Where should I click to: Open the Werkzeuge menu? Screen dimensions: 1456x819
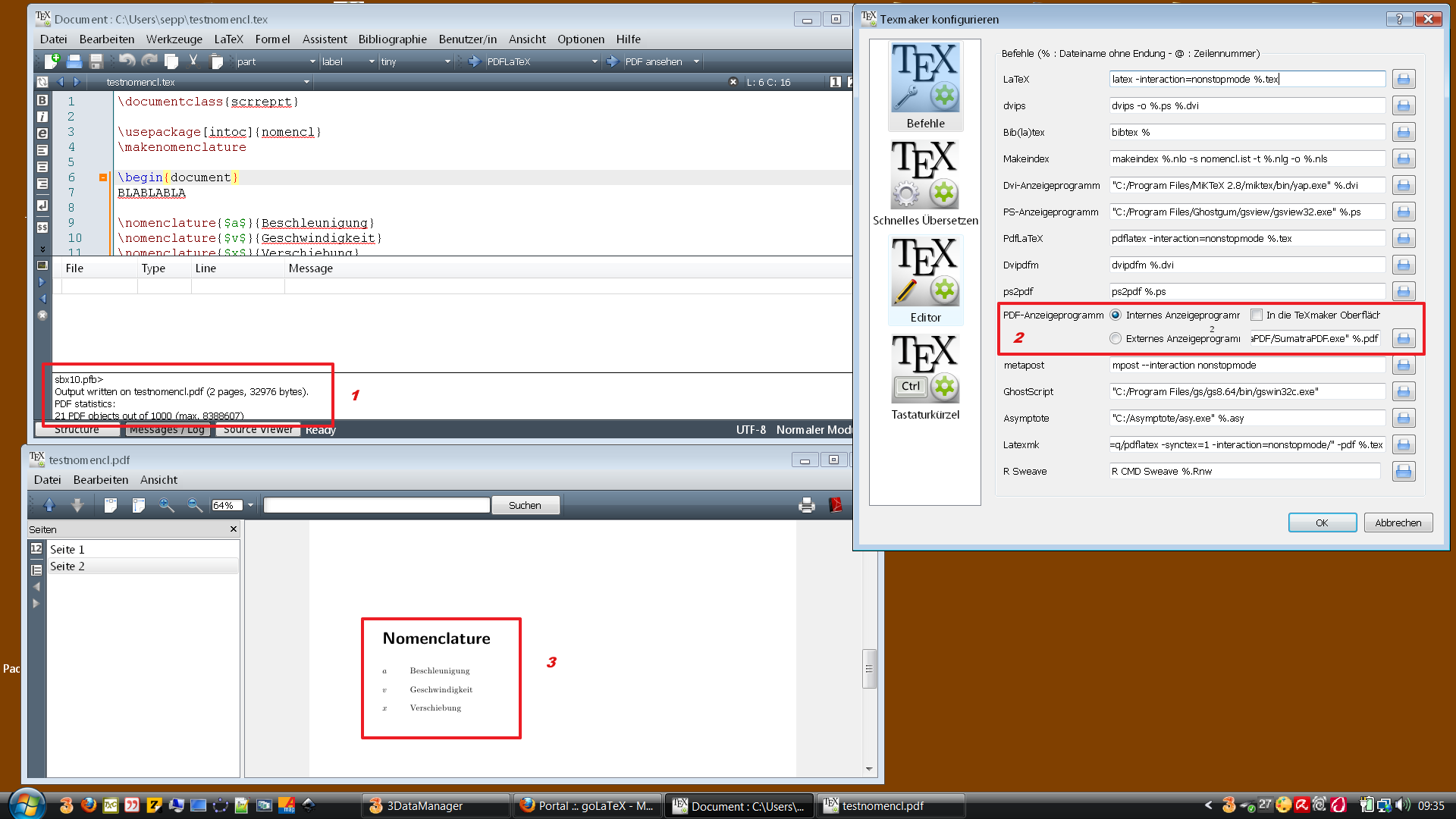[x=174, y=39]
